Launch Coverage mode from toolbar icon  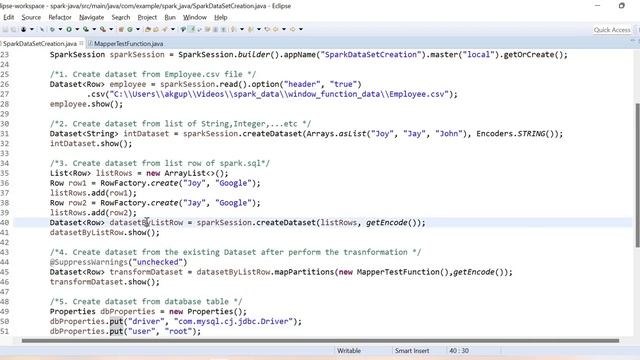point(86,29)
